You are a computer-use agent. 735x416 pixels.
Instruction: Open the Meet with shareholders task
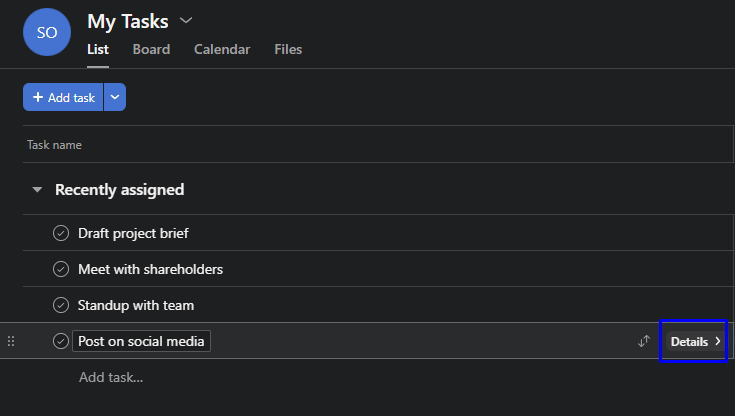[x=150, y=269]
